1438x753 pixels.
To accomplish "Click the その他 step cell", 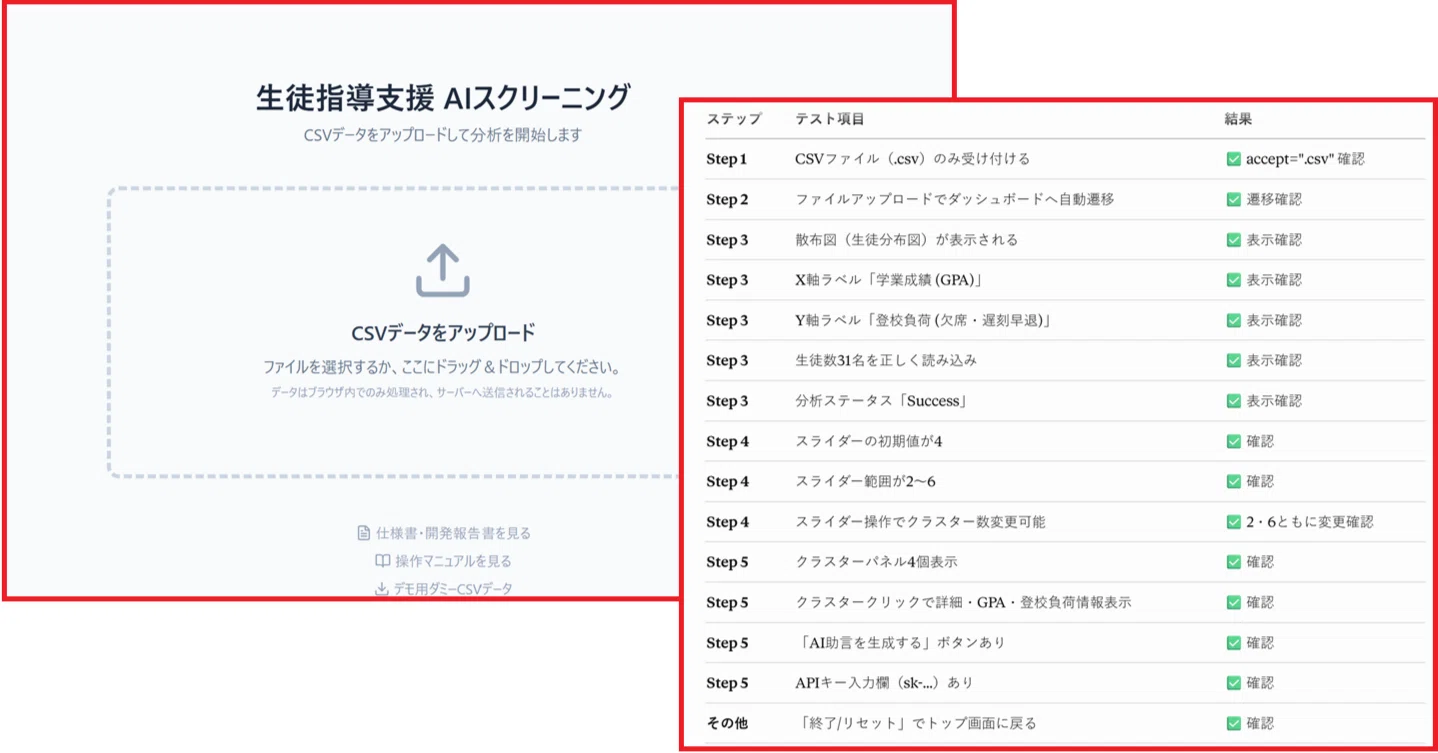I will point(727,723).
